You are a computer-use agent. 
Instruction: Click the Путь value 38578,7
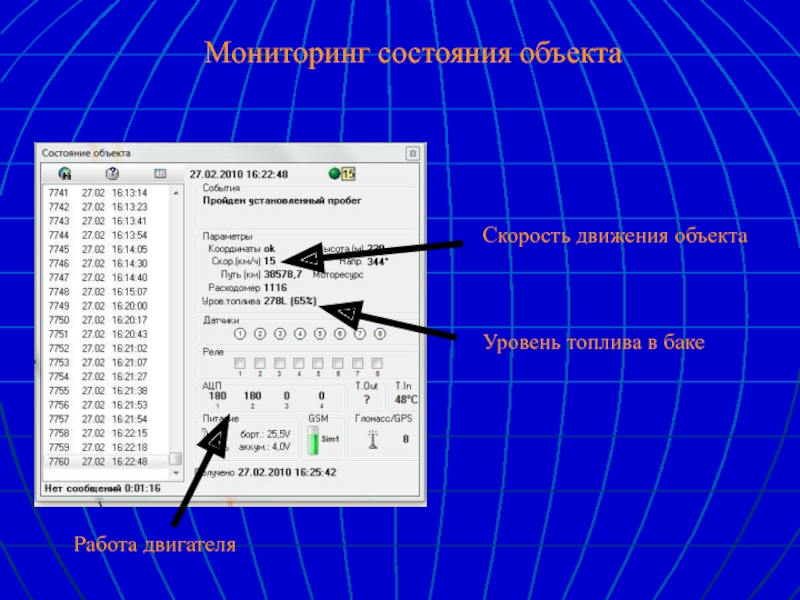click(283, 274)
